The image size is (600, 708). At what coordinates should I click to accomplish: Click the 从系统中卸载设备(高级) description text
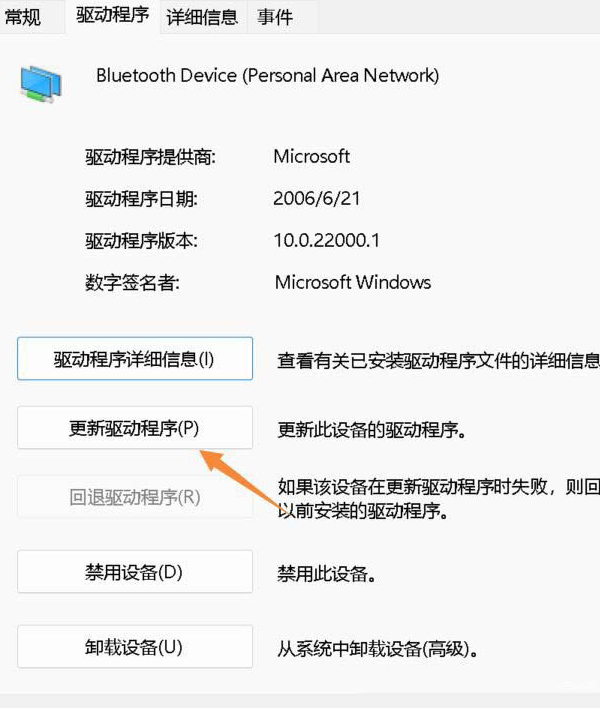coord(376,648)
